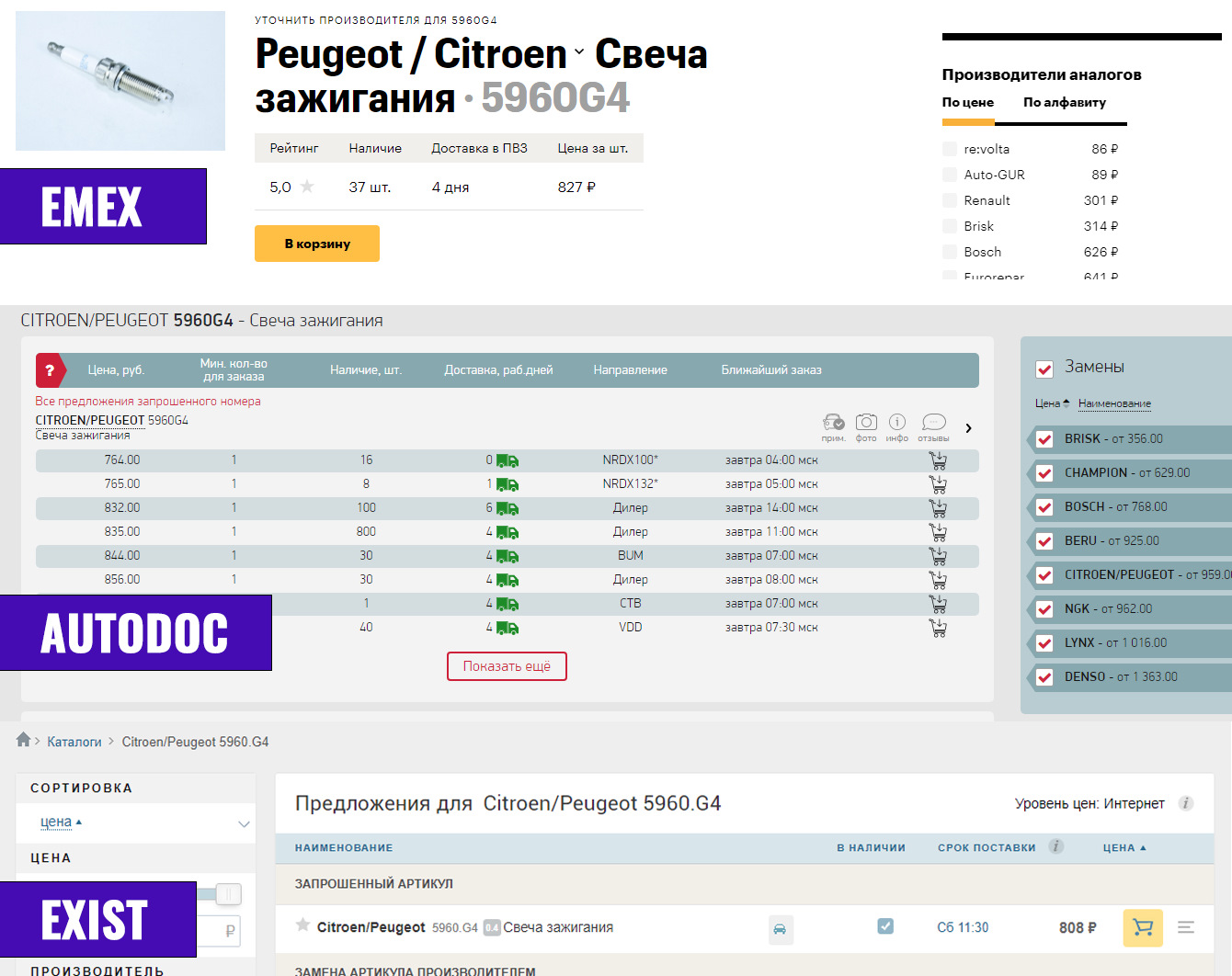1232x976 pixels.
Task: Add the CTB direction offer to cart
Action: pyautogui.click(x=938, y=604)
